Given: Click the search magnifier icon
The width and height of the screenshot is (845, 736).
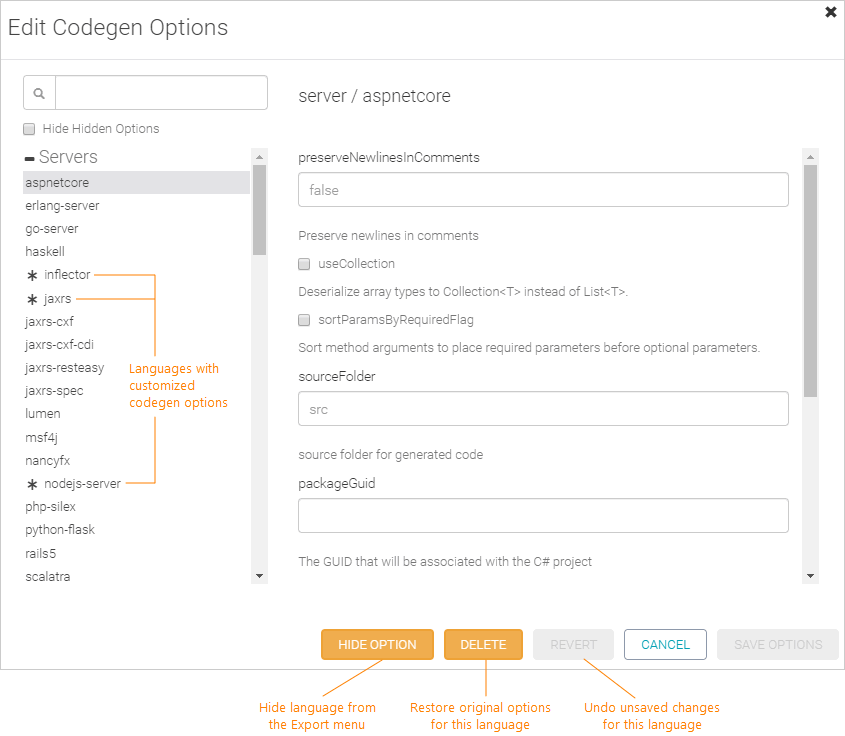Looking at the screenshot, I should [39, 92].
